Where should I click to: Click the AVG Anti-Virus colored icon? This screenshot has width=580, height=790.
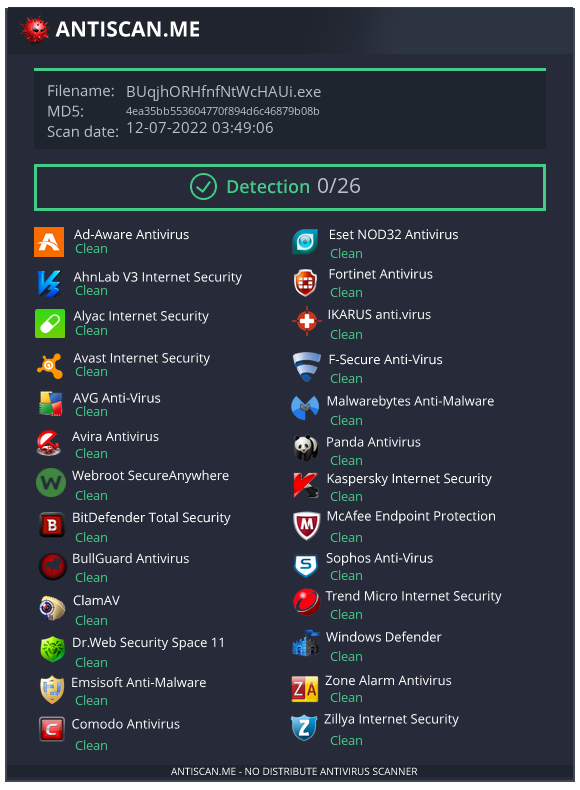click(51, 404)
